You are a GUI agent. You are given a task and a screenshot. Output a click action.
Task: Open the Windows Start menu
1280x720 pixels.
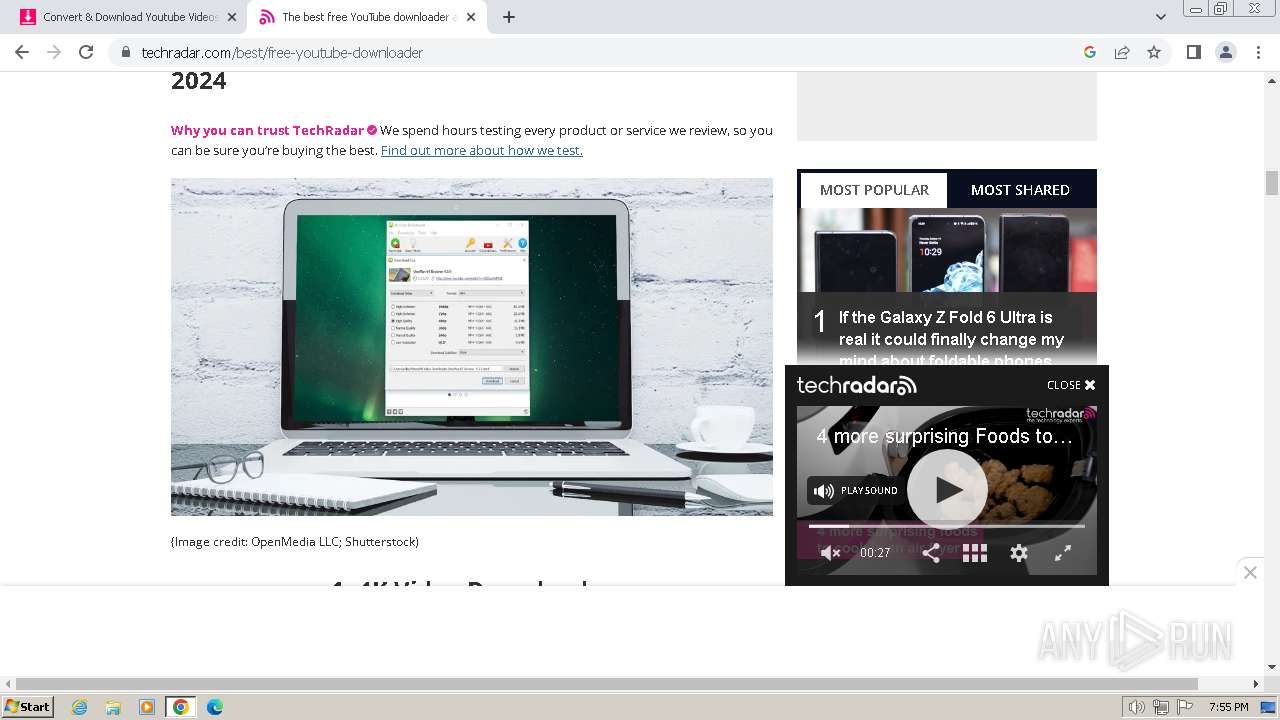pyautogui.click(x=28, y=707)
